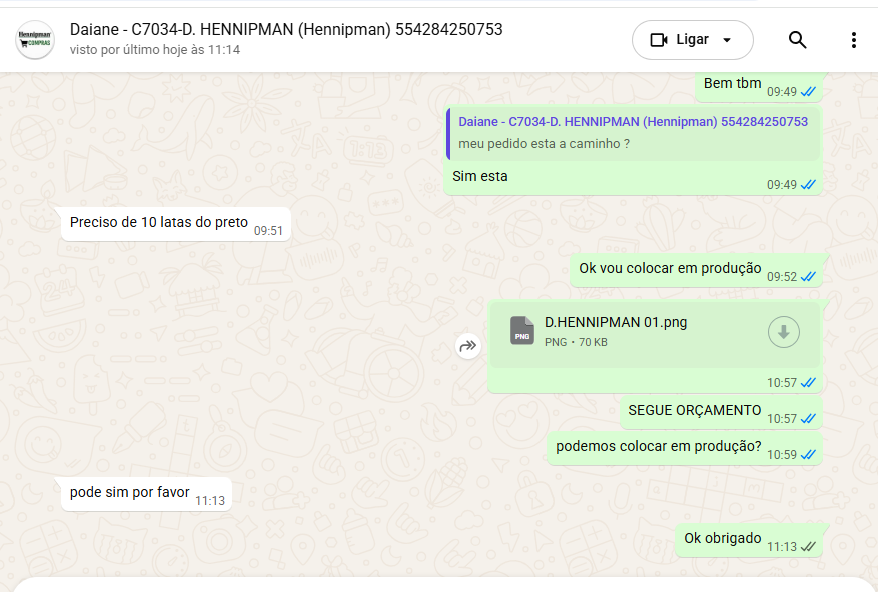Click the 'visto por último hoje às 11:14' status

(155, 50)
